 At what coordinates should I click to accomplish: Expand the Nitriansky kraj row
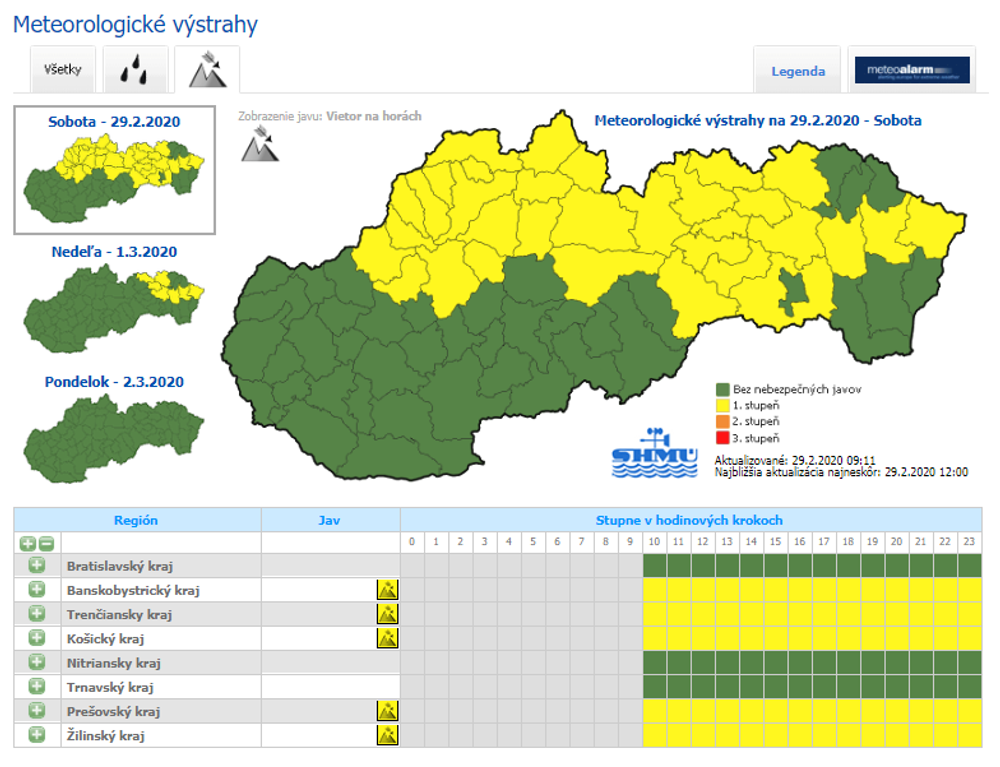pos(37,662)
